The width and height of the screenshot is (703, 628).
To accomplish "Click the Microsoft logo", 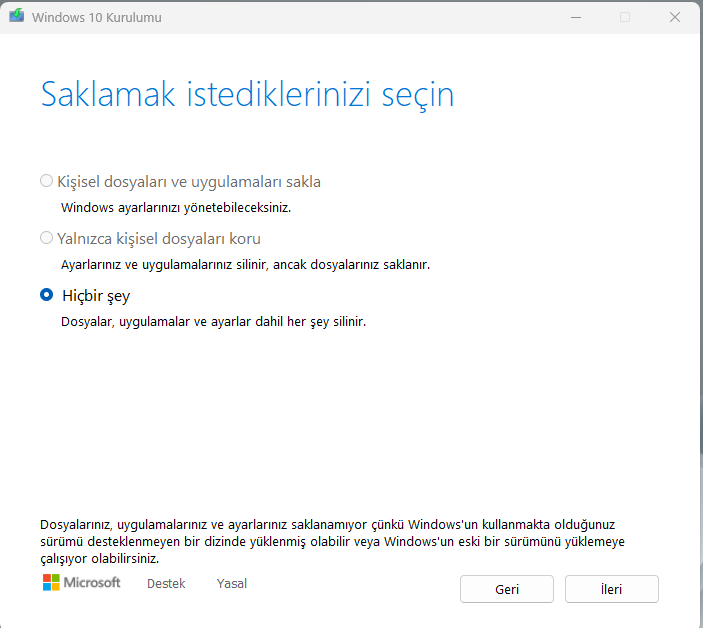I will pos(82,583).
